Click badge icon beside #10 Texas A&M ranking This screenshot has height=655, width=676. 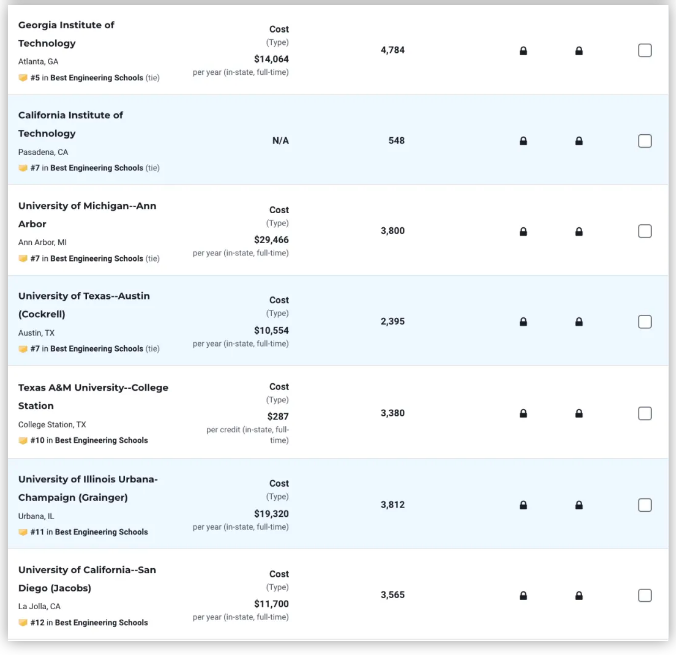(x=23, y=440)
